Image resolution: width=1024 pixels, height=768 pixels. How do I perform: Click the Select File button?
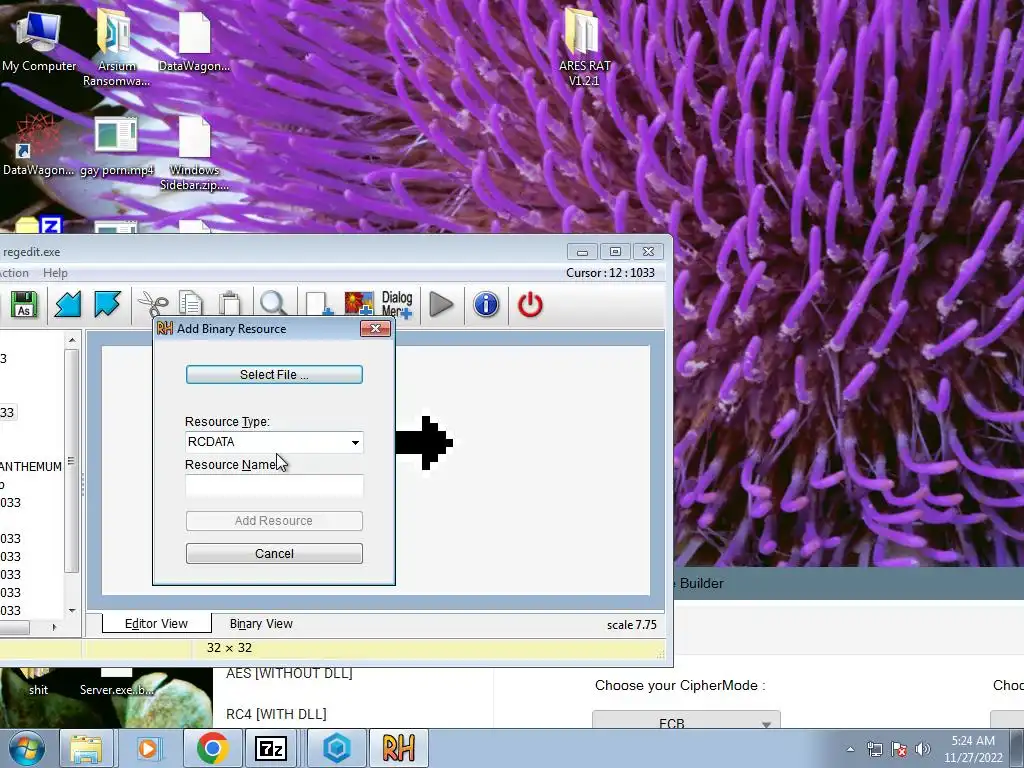point(274,374)
